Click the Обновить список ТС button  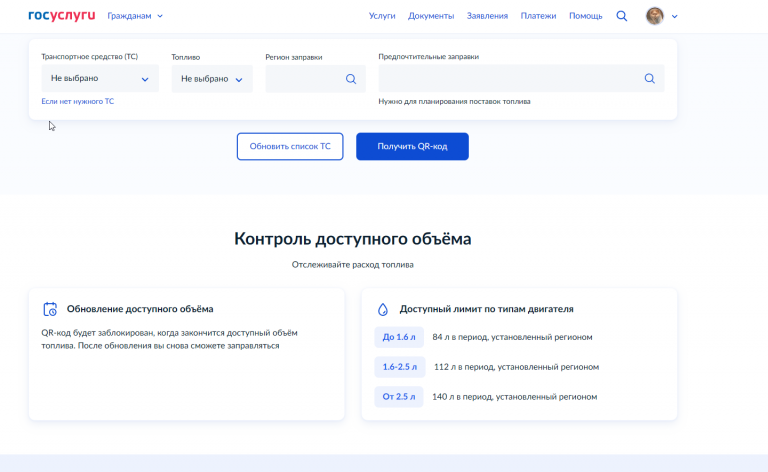pyautogui.click(x=290, y=146)
